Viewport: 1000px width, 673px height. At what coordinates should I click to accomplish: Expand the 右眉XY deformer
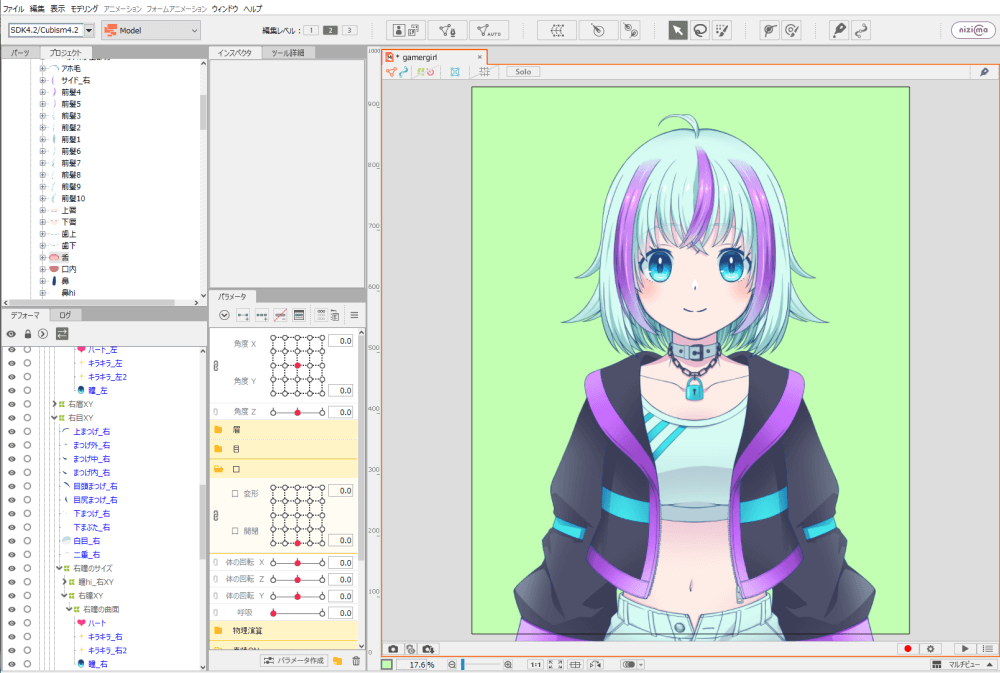pos(54,404)
